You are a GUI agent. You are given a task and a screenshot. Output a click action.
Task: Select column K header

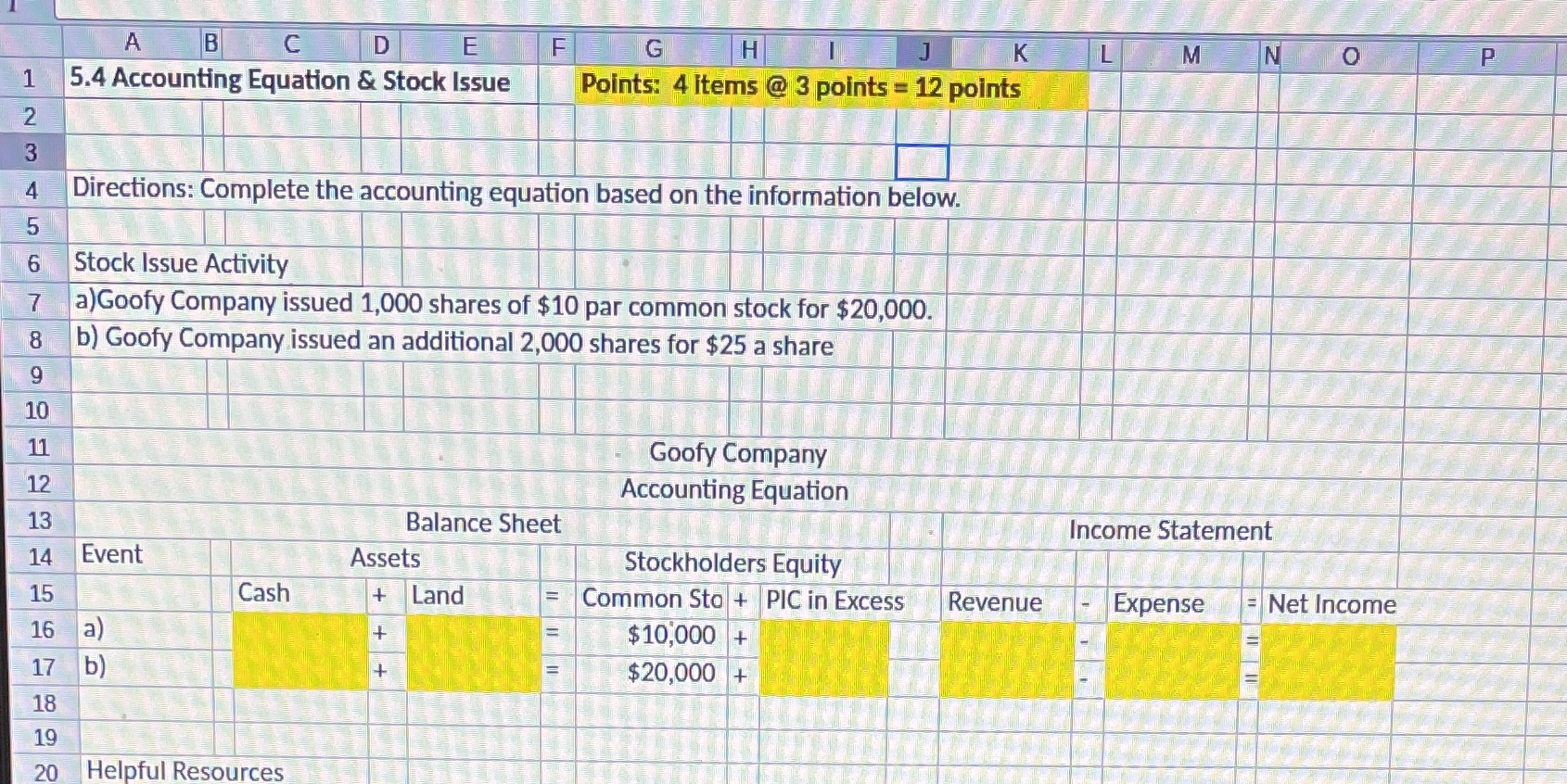tap(1020, 53)
